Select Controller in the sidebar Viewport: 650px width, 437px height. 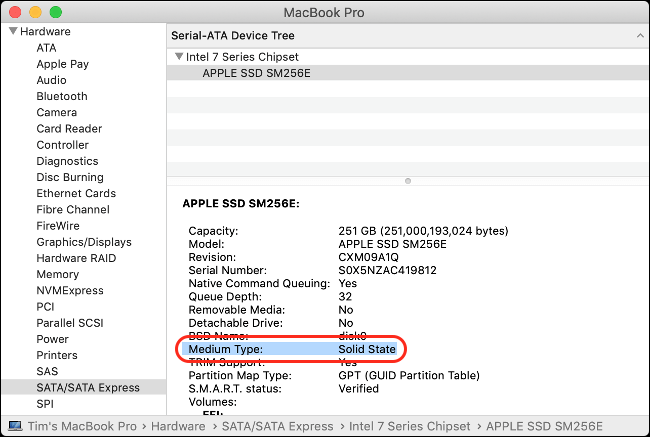point(63,145)
